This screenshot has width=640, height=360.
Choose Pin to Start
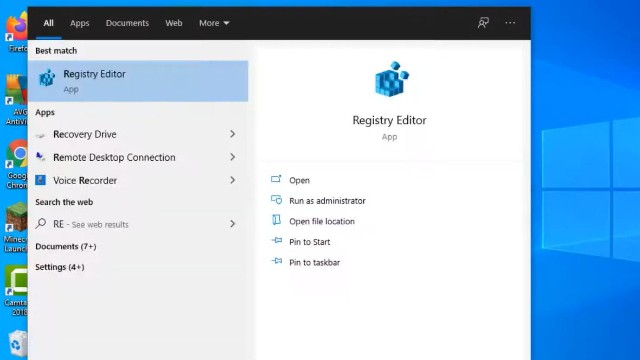[x=310, y=242]
